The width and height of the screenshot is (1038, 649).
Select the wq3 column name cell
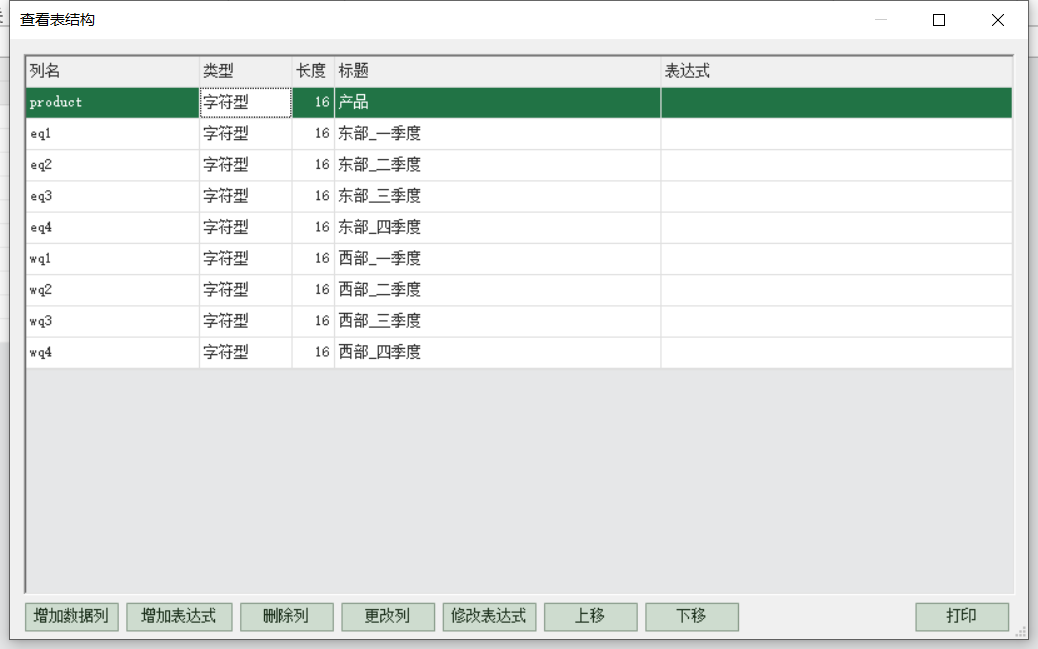tap(113, 321)
